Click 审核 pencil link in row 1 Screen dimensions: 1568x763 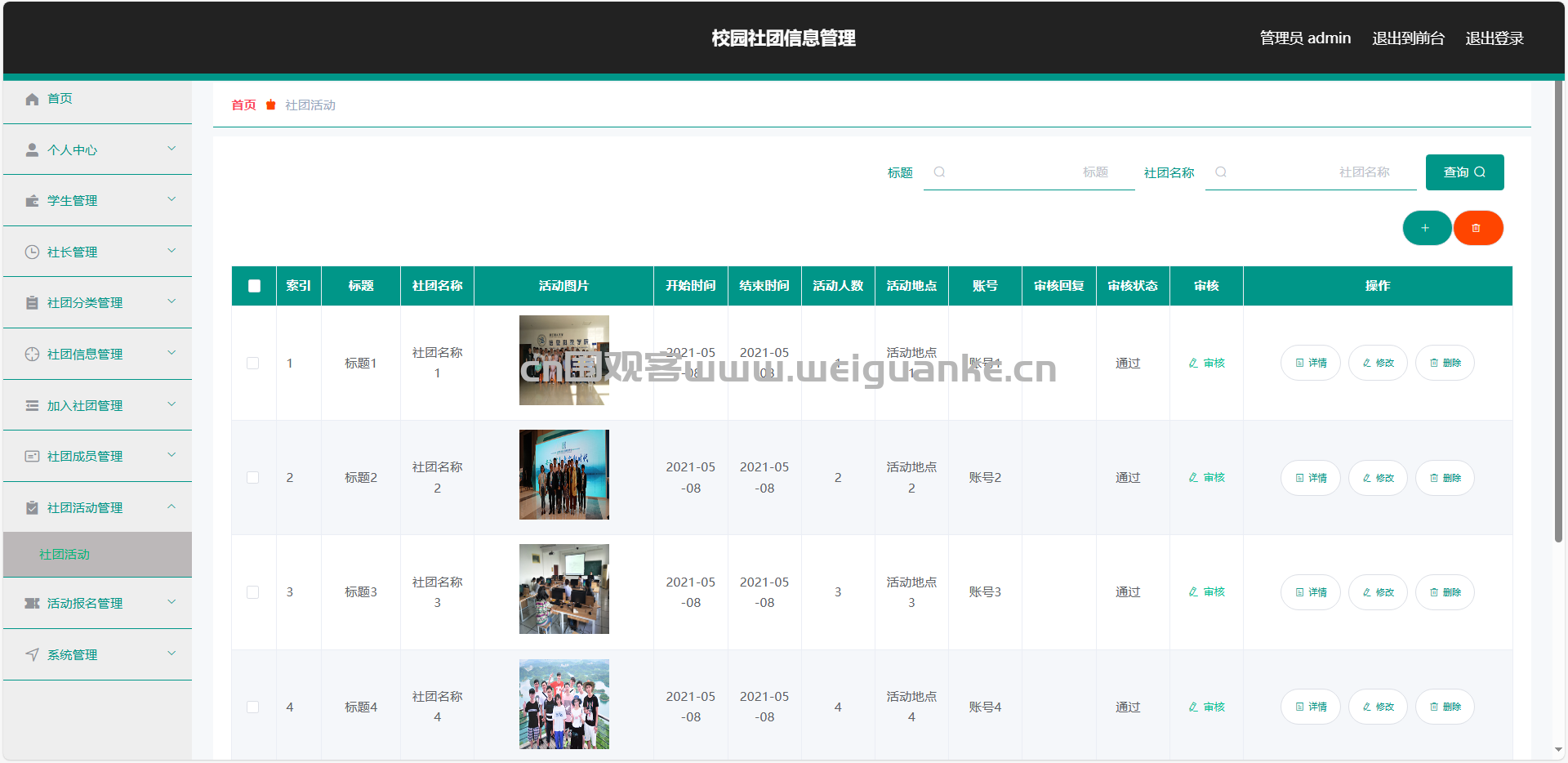[1206, 364]
